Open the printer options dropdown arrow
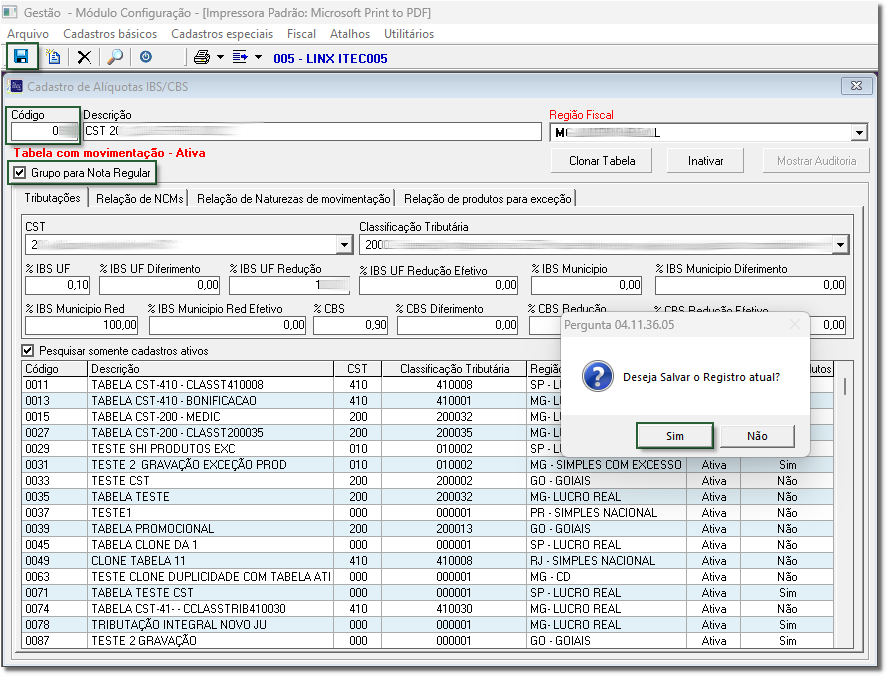Screen dimensions: 887x676 [x=220, y=57]
